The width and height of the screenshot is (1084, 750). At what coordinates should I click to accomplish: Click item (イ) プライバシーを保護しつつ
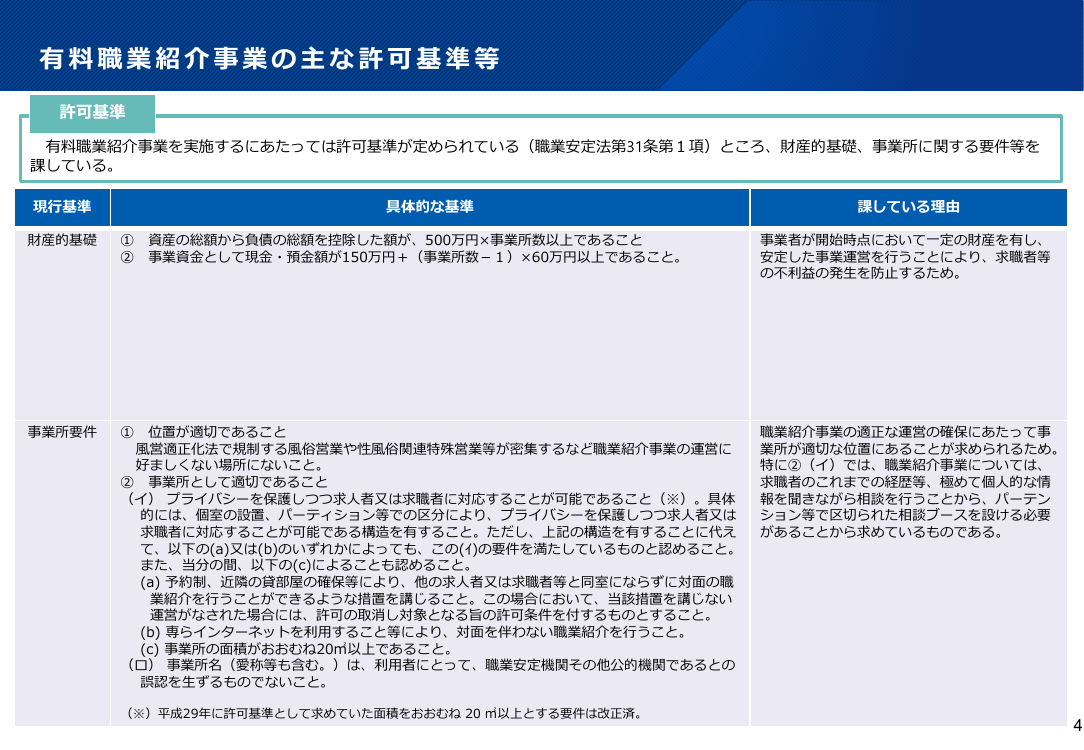tap(431, 532)
